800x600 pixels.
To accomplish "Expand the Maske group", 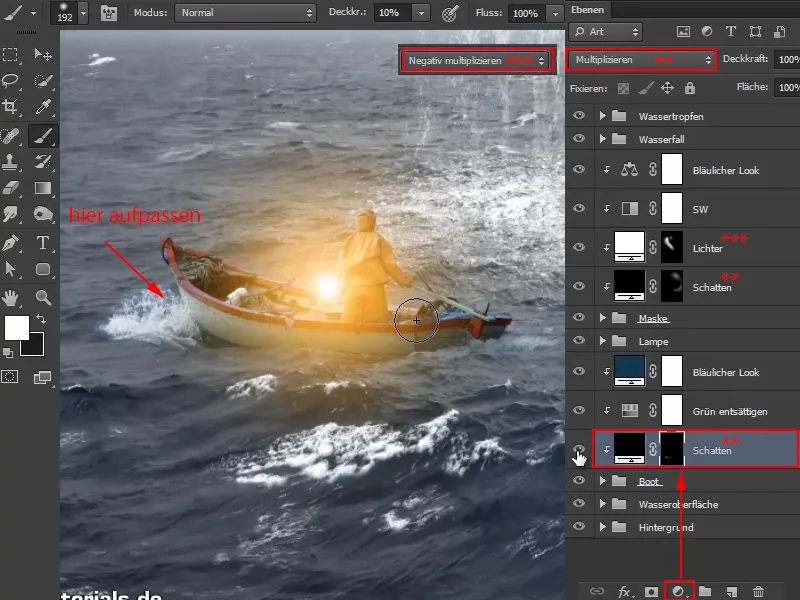I will (603, 318).
